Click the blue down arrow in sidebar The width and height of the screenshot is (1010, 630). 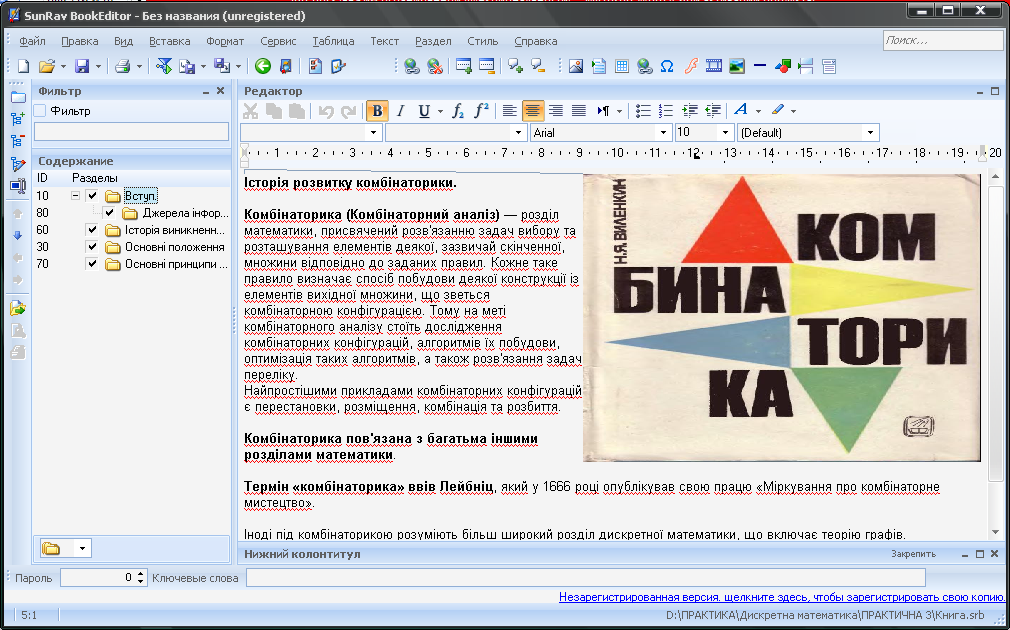click(18, 235)
